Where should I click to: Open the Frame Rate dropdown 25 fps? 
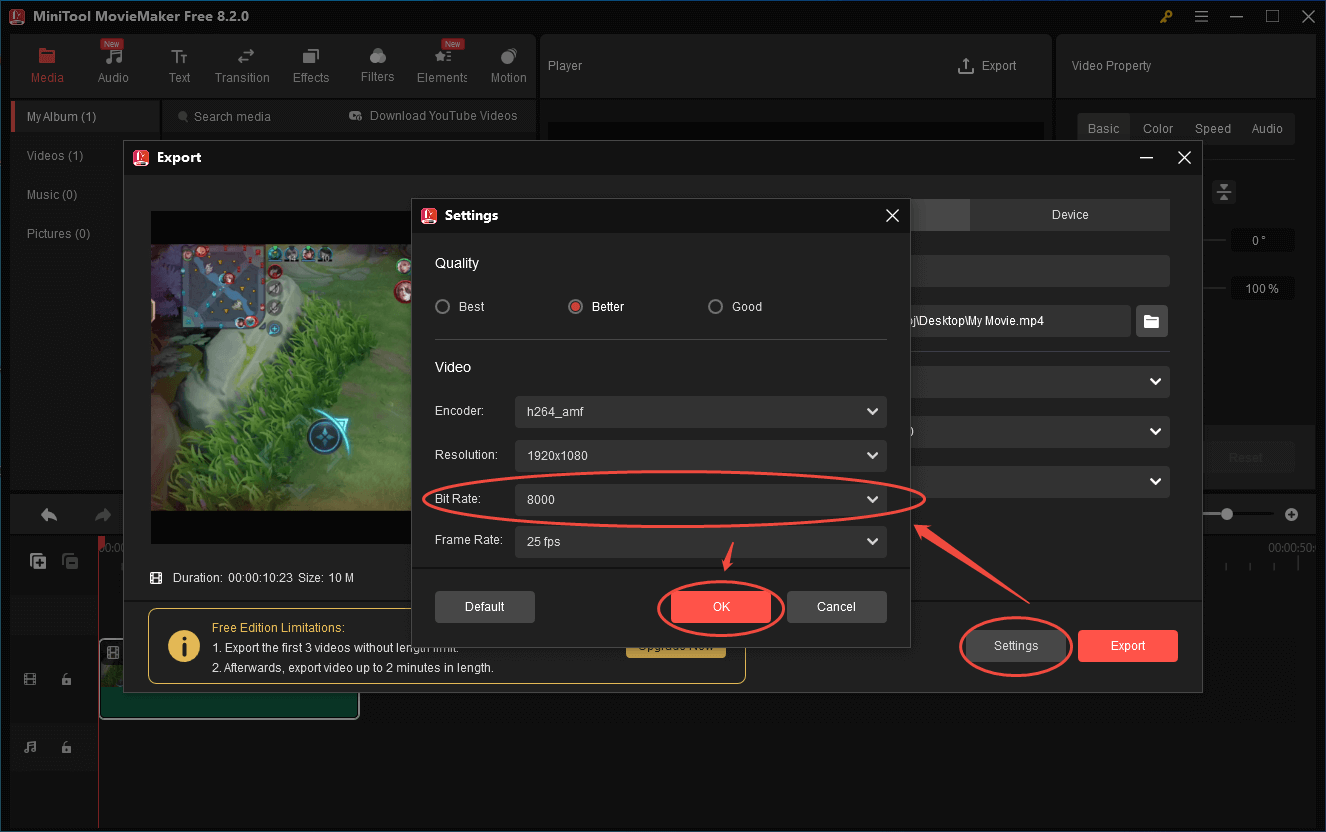(x=701, y=542)
